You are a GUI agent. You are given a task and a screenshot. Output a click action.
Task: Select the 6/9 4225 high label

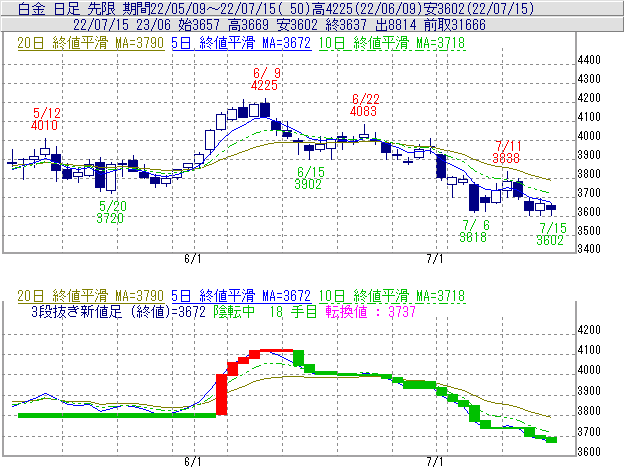tap(265, 79)
